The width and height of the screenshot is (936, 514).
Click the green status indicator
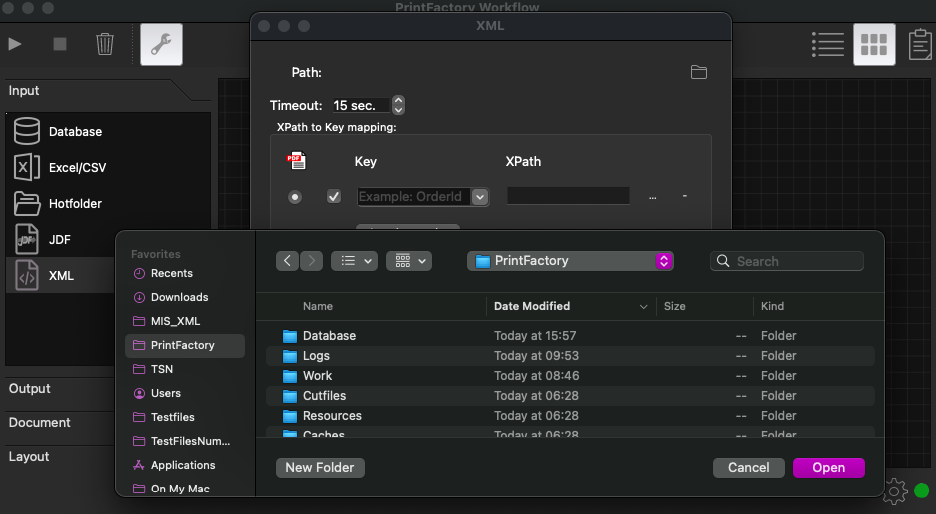[922, 491]
